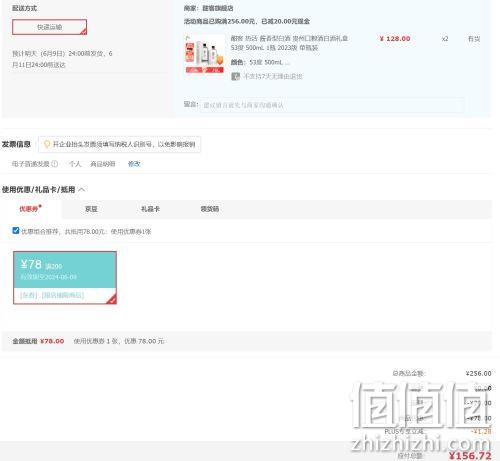Click the 留言 message input field
The width and height of the screenshot is (500, 461).
(x=332, y=105)
